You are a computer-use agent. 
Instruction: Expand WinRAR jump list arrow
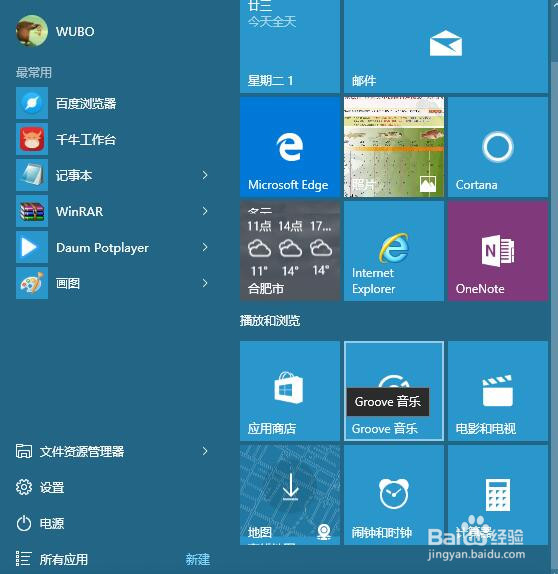[205, 211]
